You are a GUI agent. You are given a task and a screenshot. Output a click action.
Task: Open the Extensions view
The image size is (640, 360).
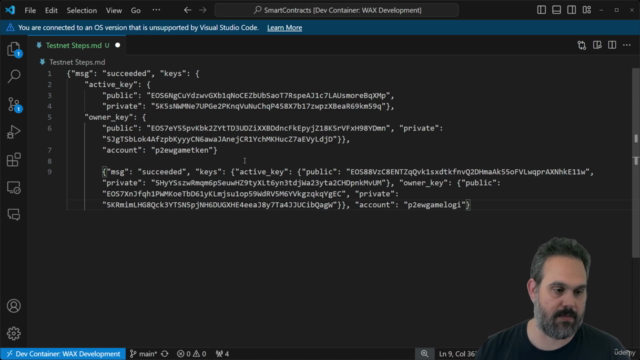coord(14,160)
